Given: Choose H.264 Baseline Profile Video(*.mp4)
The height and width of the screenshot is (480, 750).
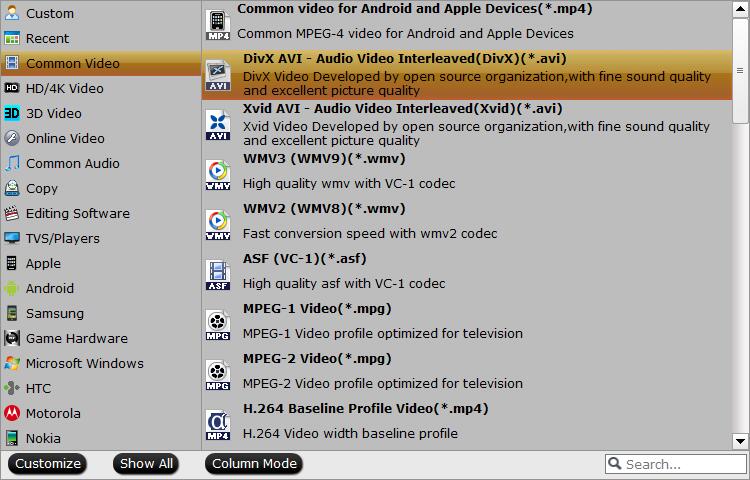Looking at the screenshot, I should (467, 425).
